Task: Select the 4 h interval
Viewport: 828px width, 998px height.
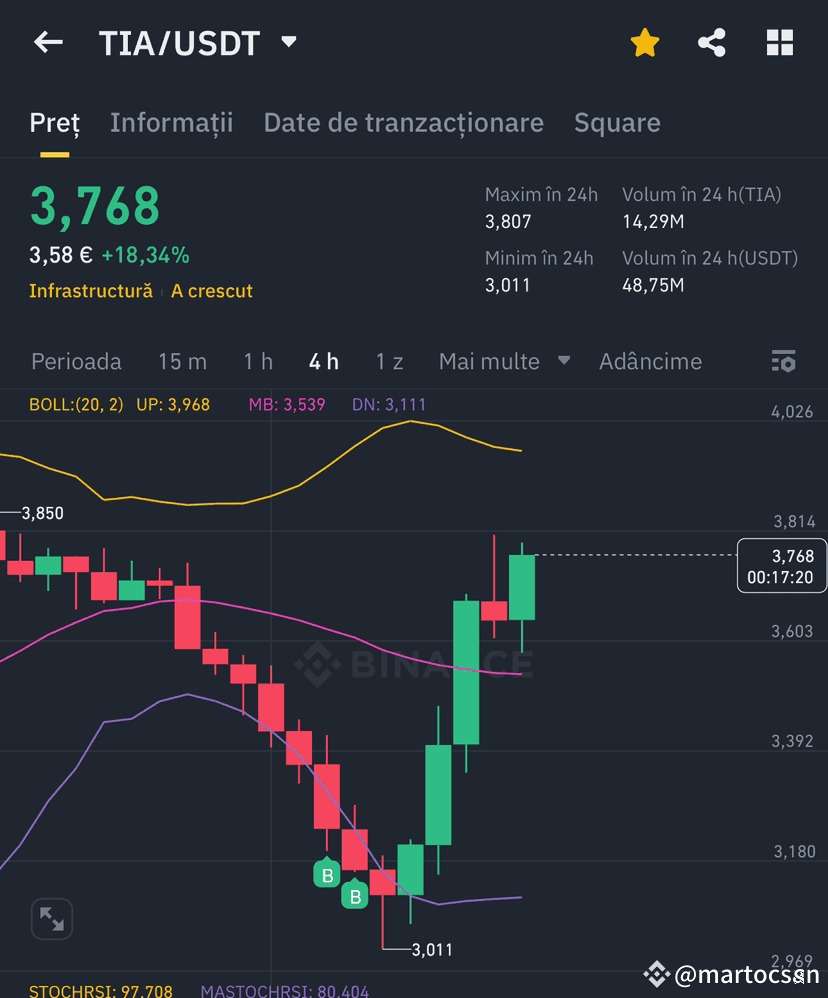Action: [x=323, y=362]
